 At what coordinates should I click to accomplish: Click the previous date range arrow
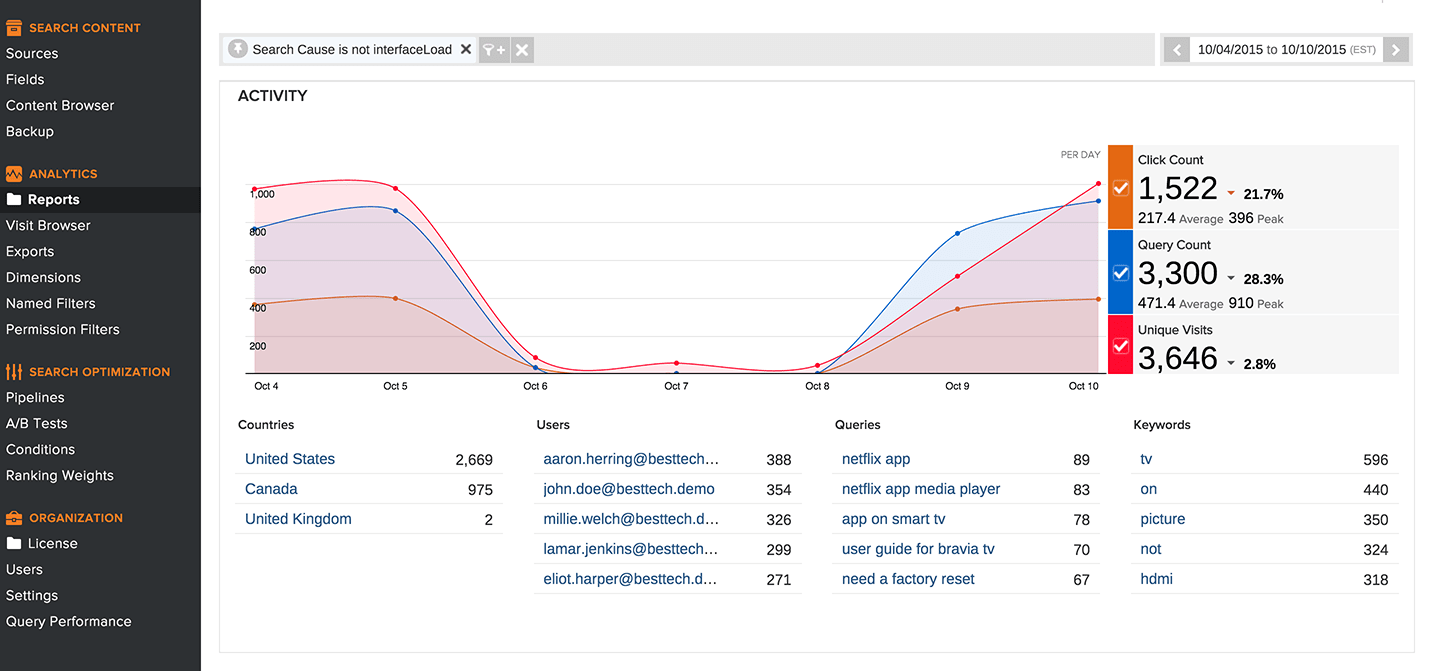pyautogui.click(x=1176, y=48)
